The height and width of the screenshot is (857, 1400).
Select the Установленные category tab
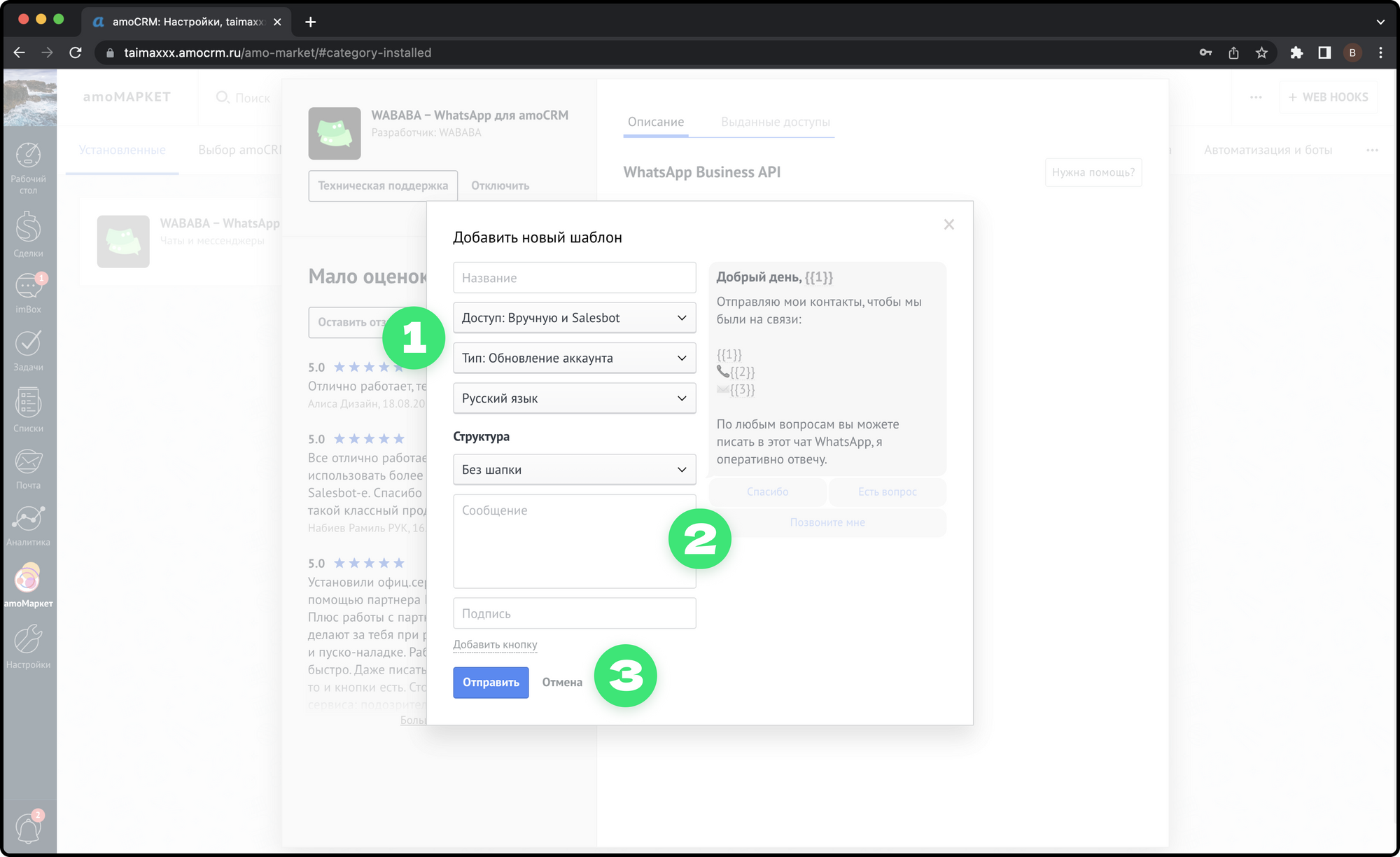[122, 150]
